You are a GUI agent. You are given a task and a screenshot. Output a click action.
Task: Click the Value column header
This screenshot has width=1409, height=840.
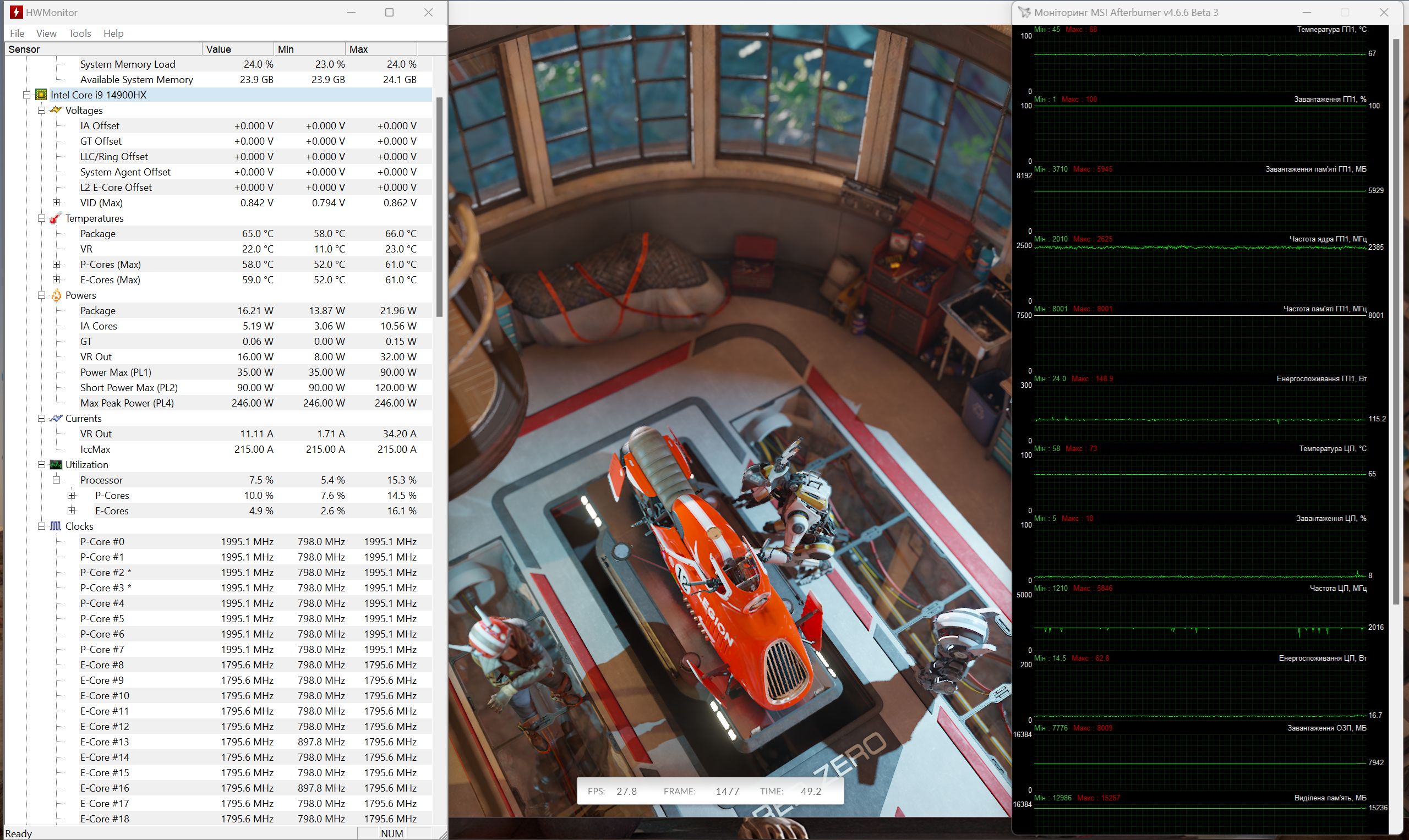click(x=238, y=50)
